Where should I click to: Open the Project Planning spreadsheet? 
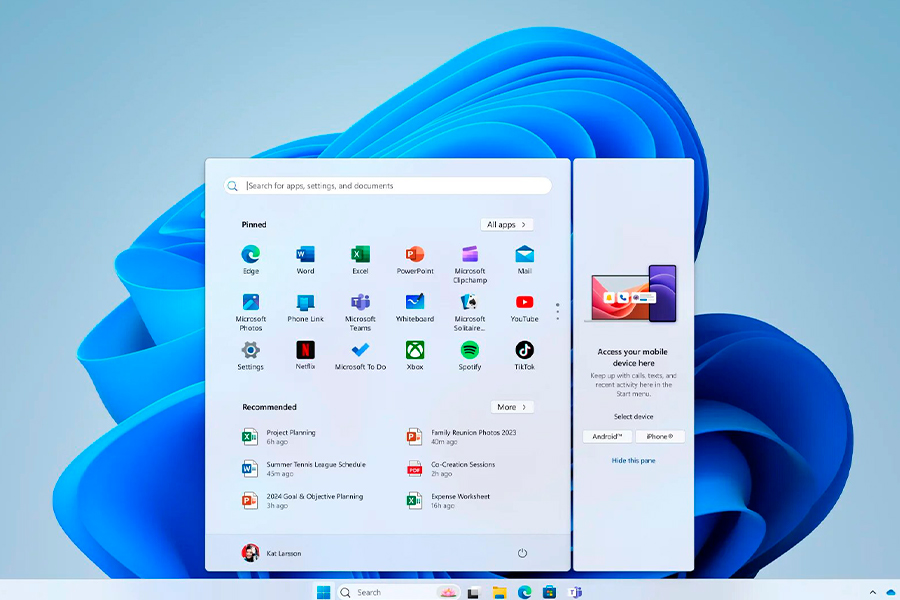(x=279, y=437)
